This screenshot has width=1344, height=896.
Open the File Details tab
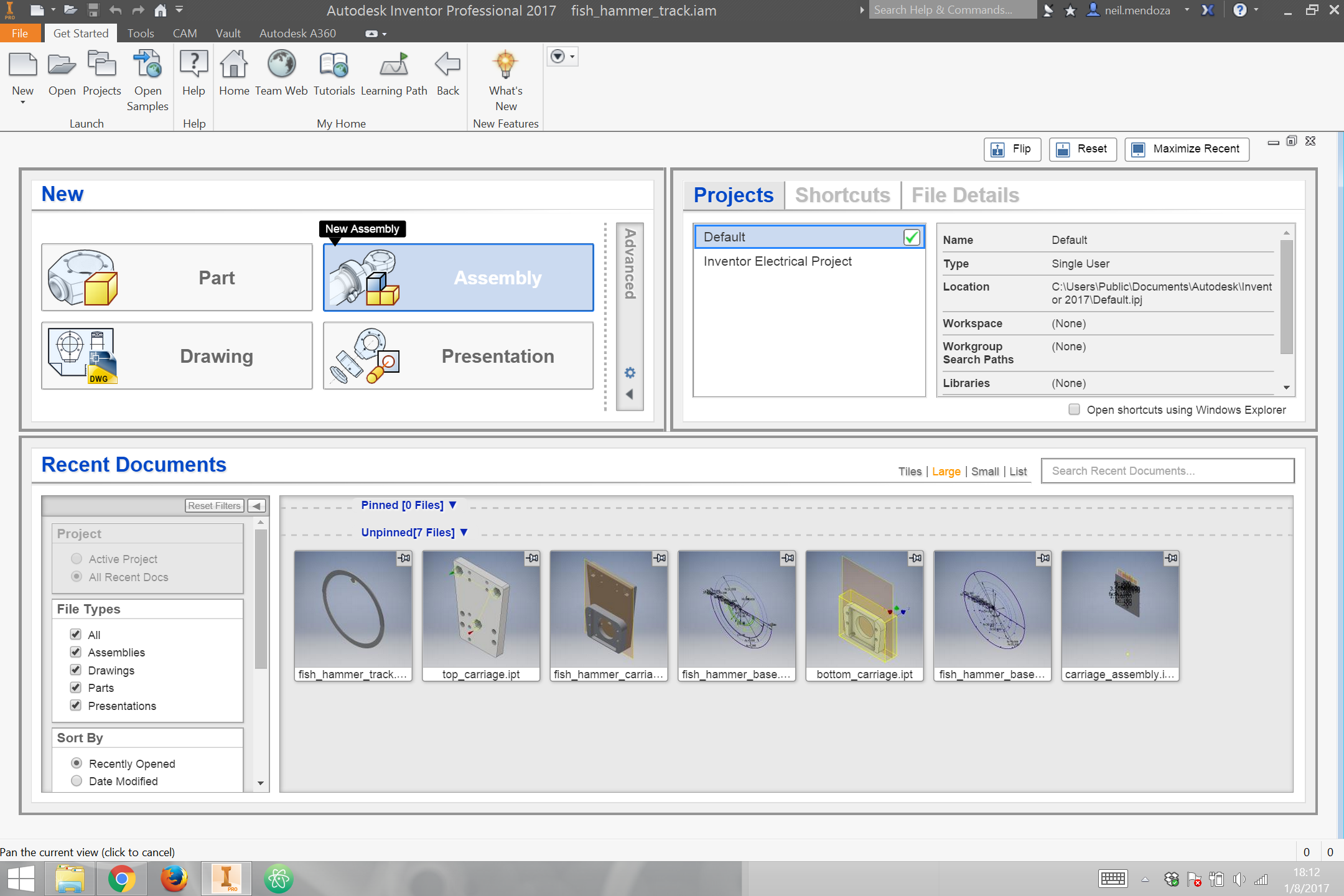(x=965, y=195)
